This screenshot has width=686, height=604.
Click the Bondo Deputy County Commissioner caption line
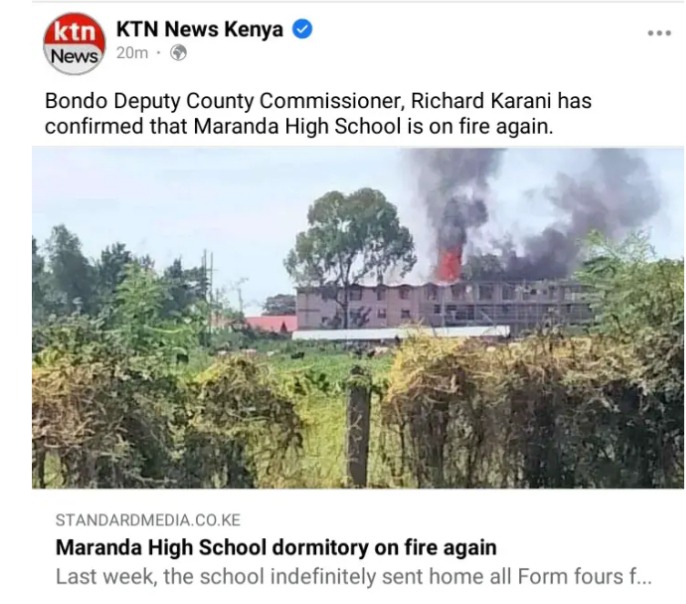(x=318, y=101)
